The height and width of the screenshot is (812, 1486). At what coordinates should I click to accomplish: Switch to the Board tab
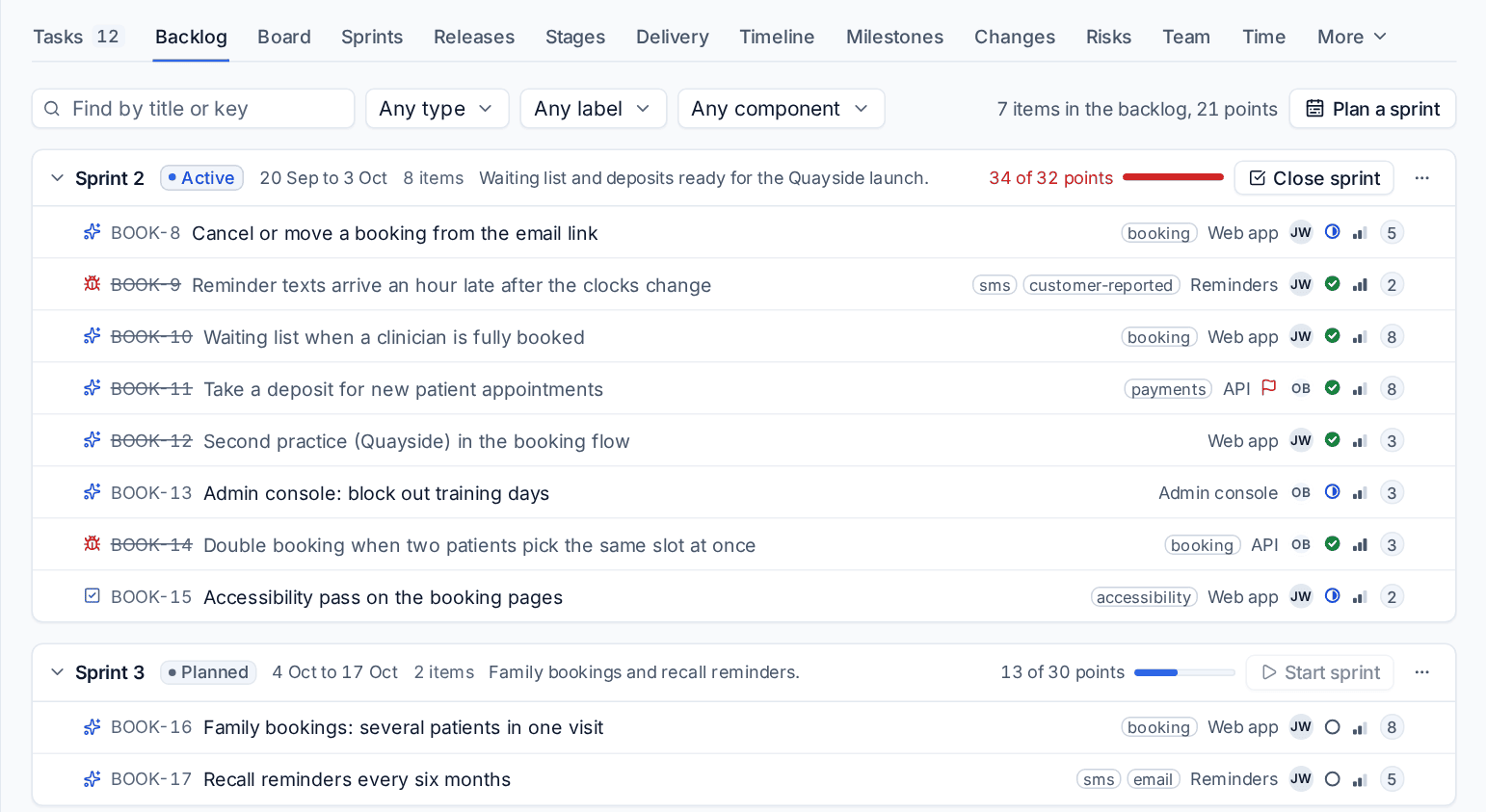click(x=284, y=37)
